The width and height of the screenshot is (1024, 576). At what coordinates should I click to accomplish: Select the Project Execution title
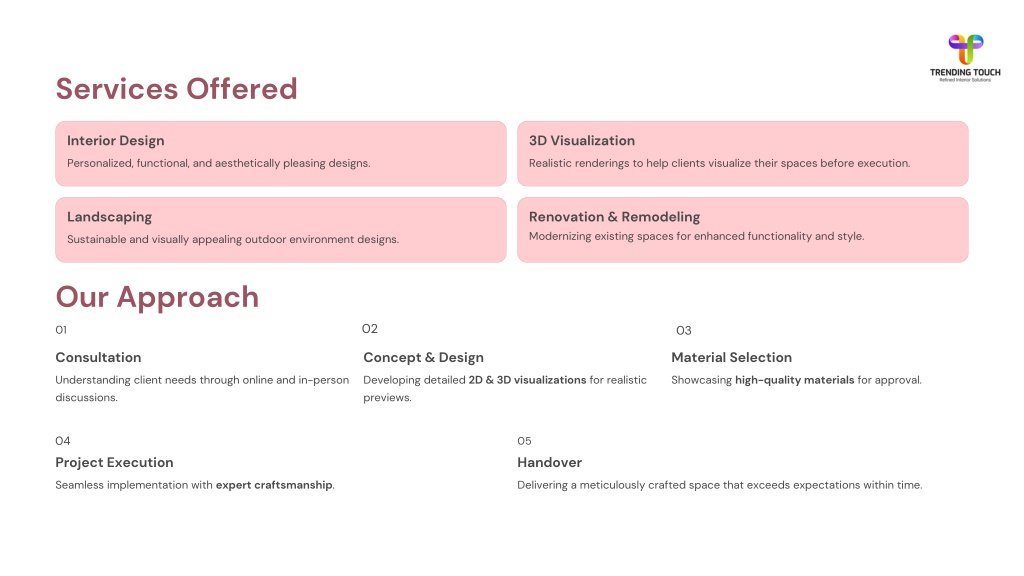coord(114,463)
